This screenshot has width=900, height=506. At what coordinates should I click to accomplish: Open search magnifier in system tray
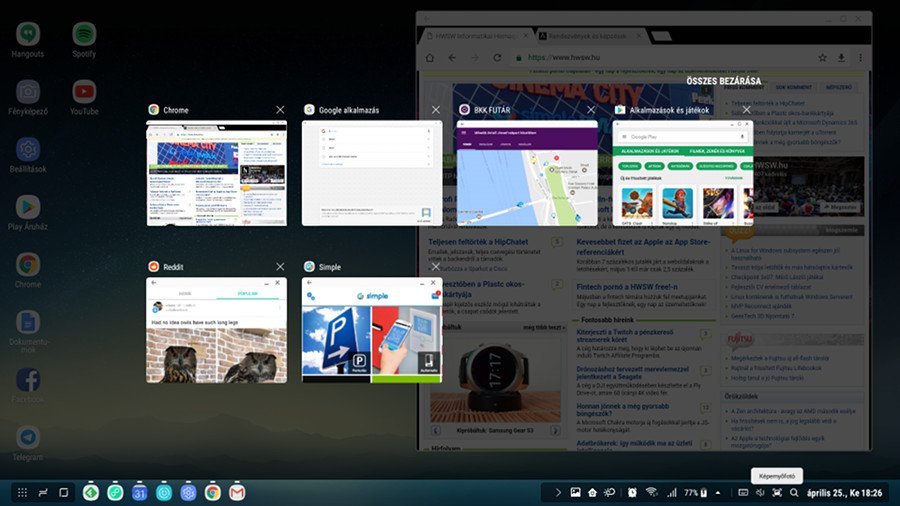click(794, 492)
